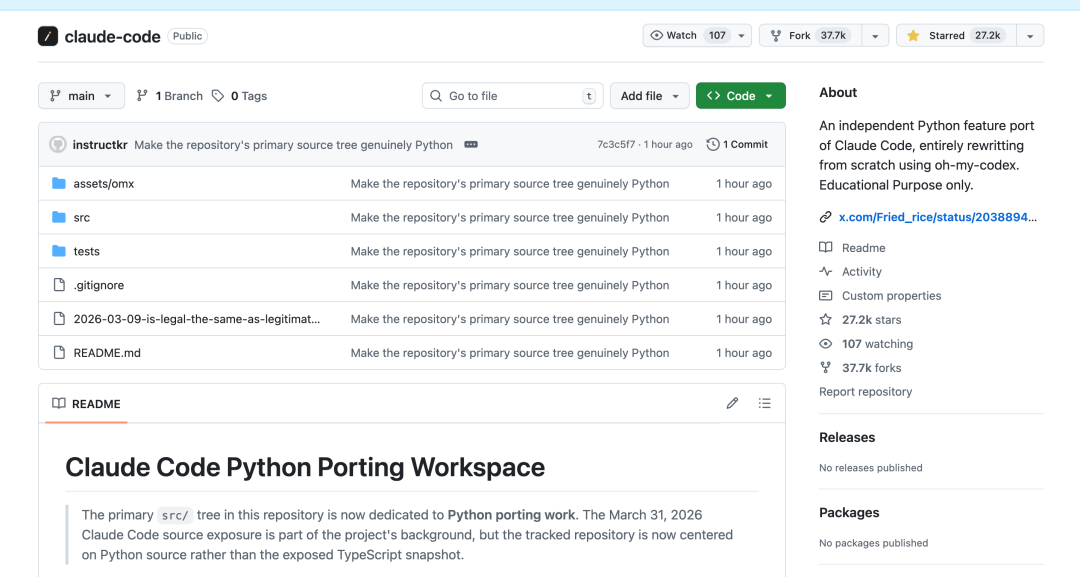Click the link chain icon in About

(x=825, y=217)
